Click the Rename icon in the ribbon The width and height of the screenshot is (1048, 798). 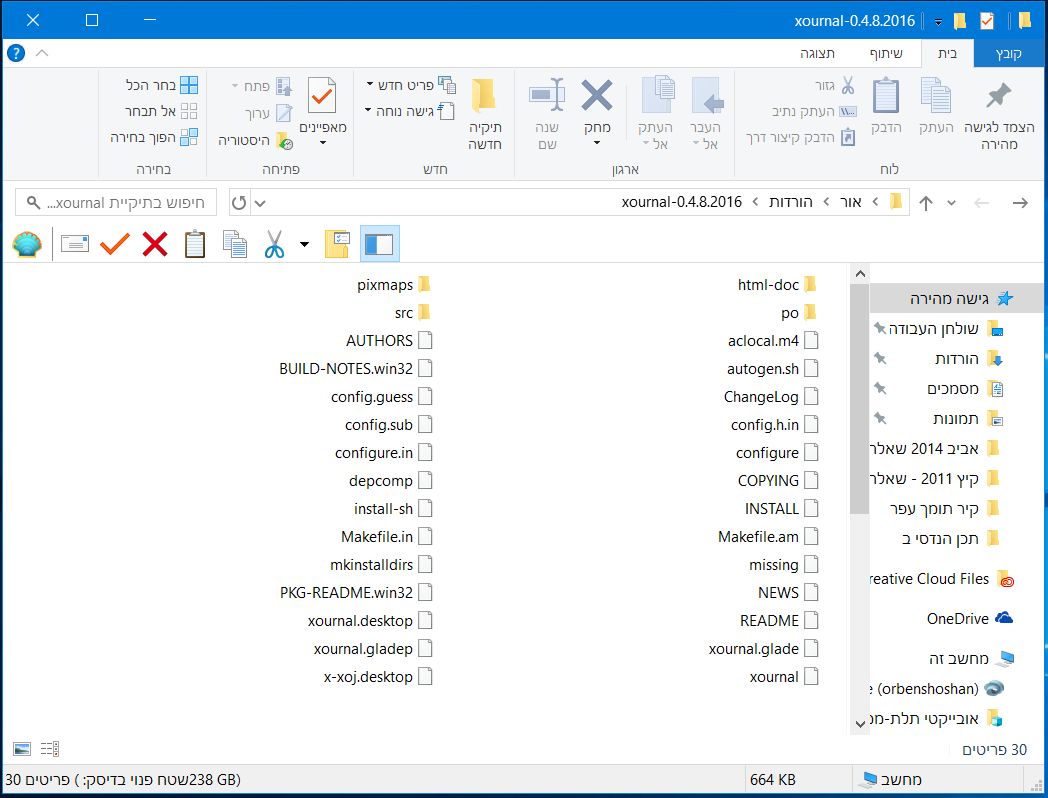click(x=547, y=94)
